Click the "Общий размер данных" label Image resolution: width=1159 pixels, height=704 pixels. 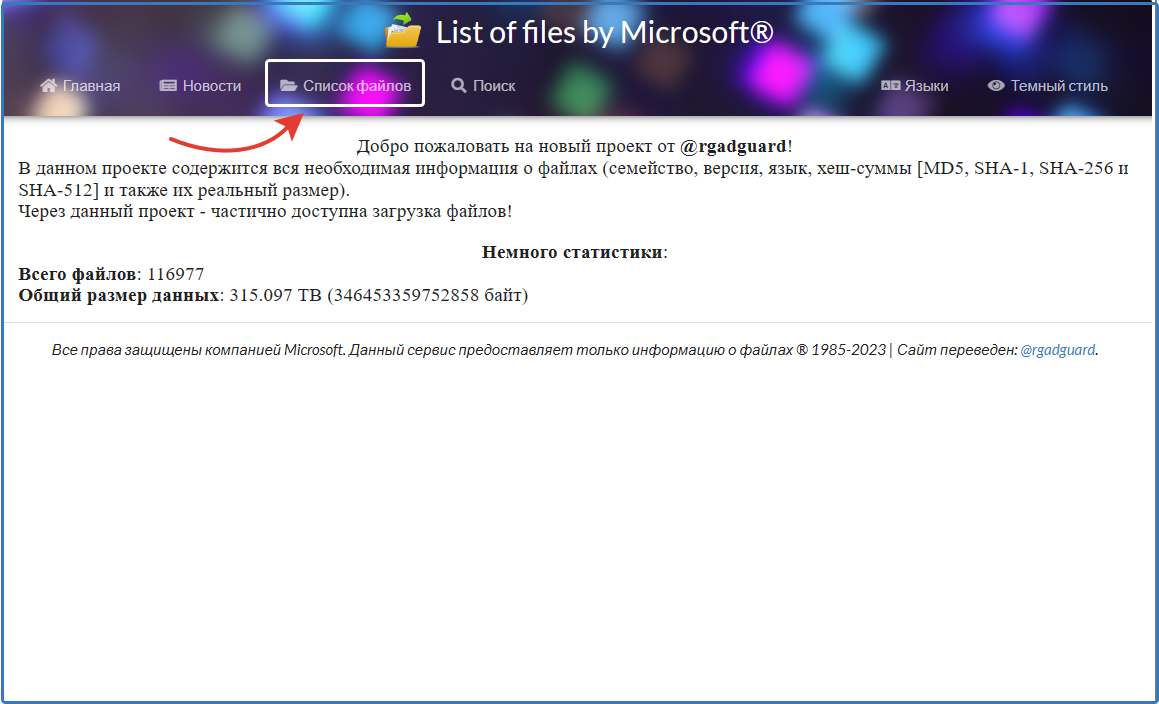(x=119, y=296)
